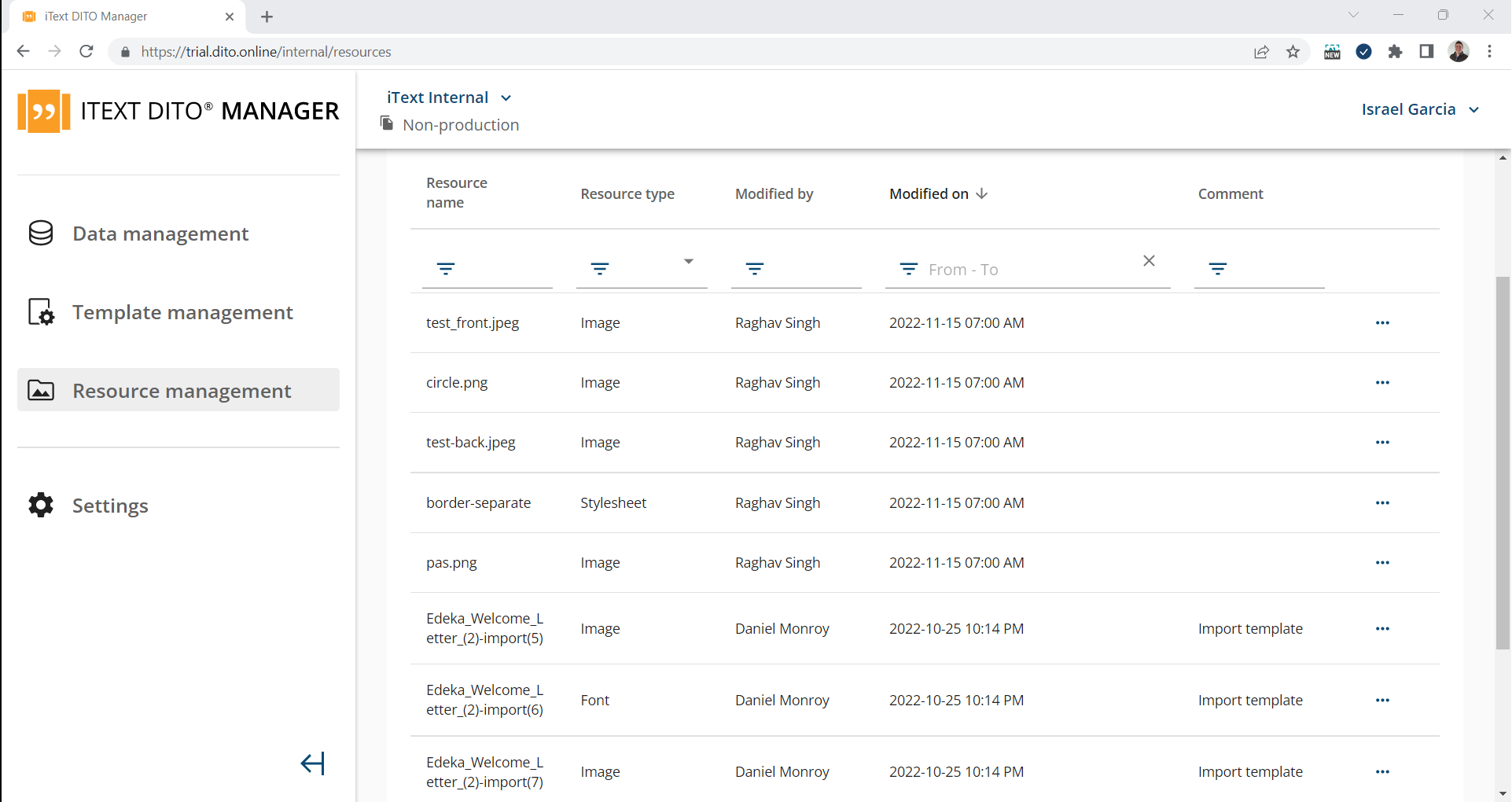The height and width of the screenshot is (802, 1512).
Task: Open the Resource name column filter
Action: [445, 269]
